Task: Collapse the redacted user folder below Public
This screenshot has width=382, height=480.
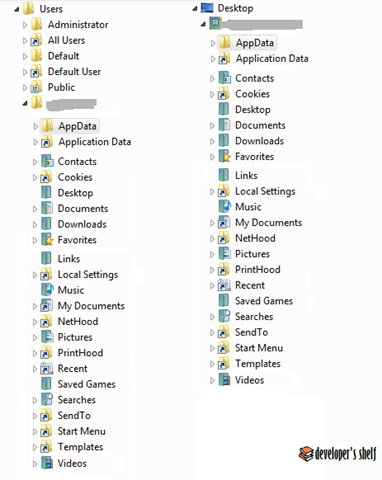Action: 25,103
